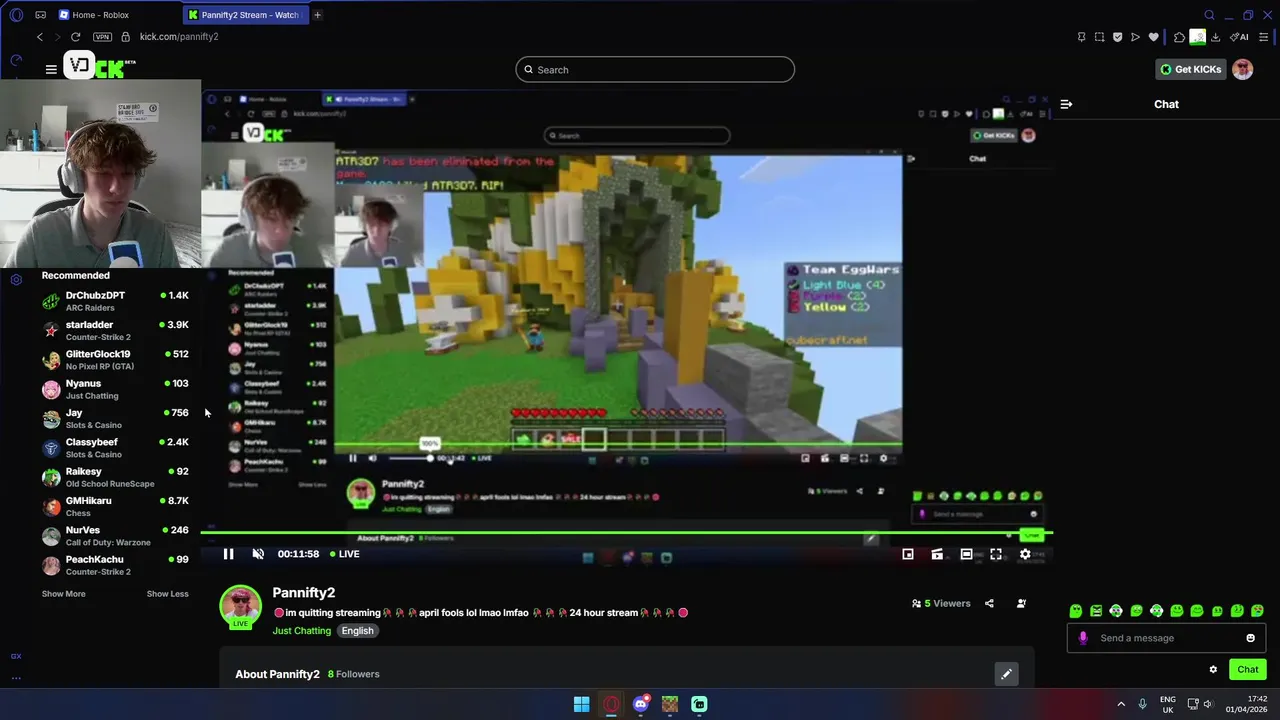Viewport: 1280px width, 720px height.
Task: Open PeachKachu recommended channel
Action: pyautogui.click(x=115, y=565)
